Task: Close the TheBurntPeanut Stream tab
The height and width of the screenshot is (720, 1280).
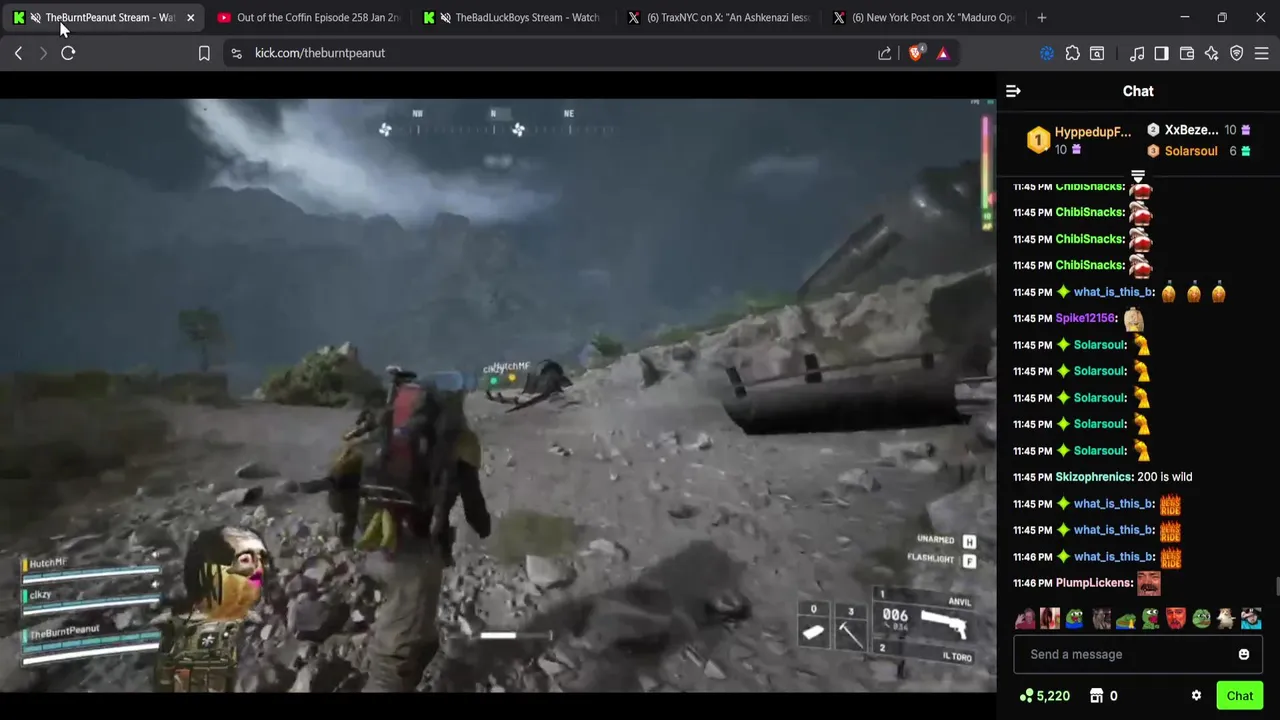Action: (x=190, y=18)
